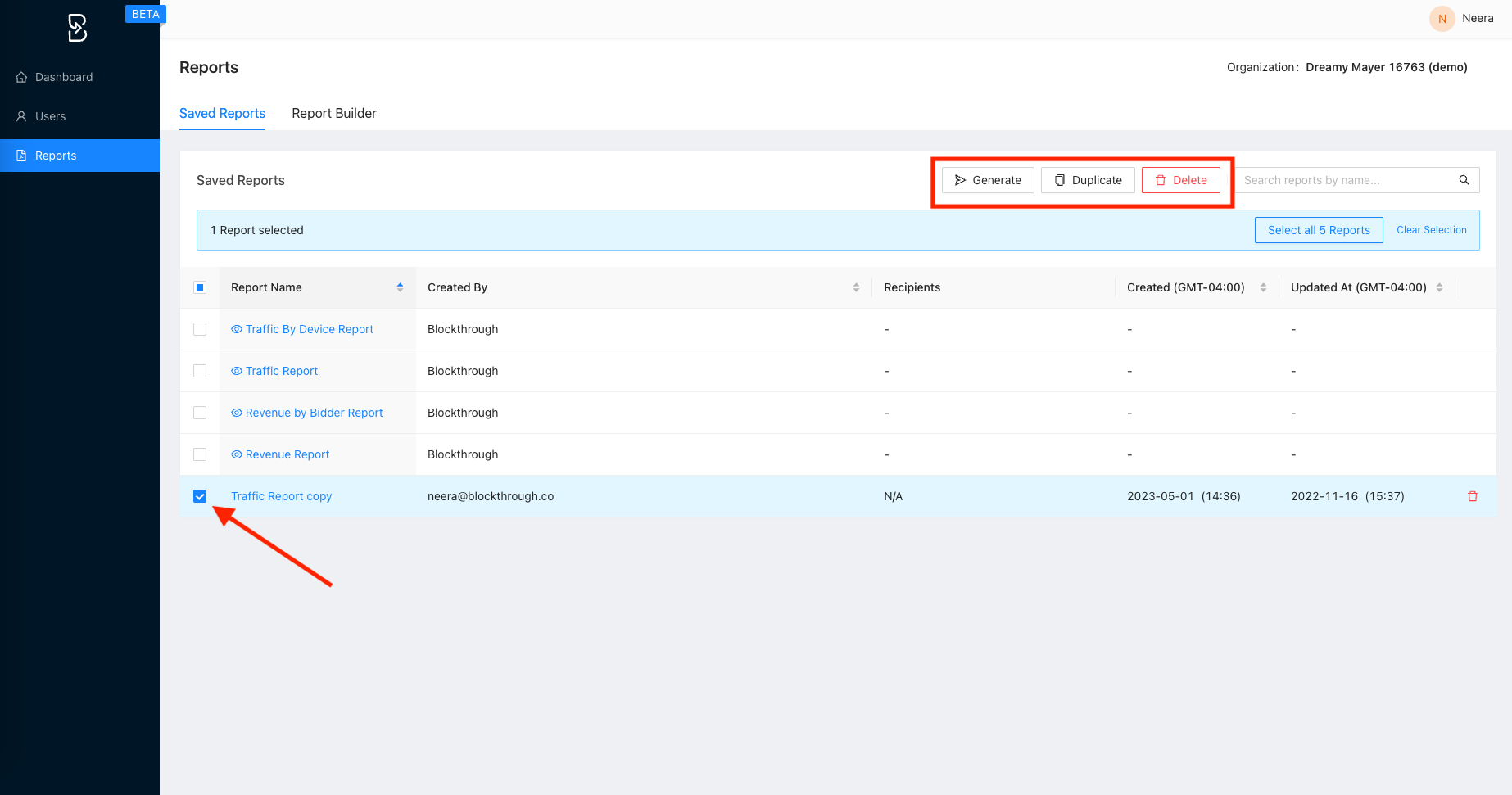The width and height of the screenshot is (1512, 795).
Task: Sort by Report Name column arrows
Action: 400,287
